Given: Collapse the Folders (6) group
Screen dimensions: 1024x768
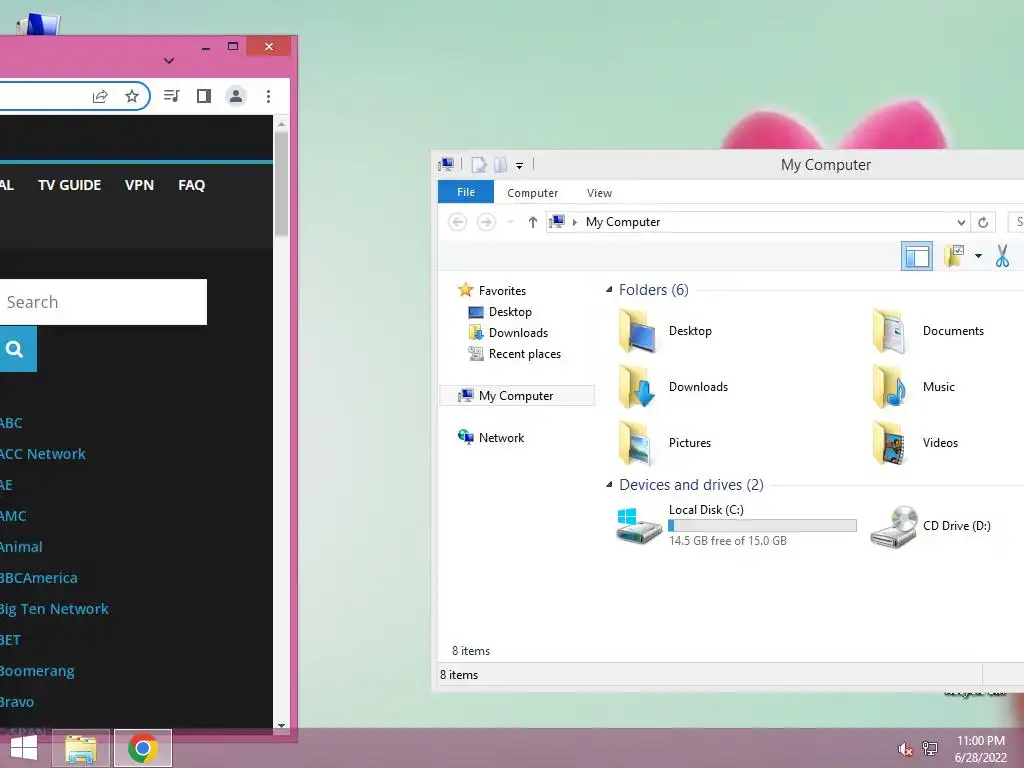Looking at the screenshot, I should [609, 289].
